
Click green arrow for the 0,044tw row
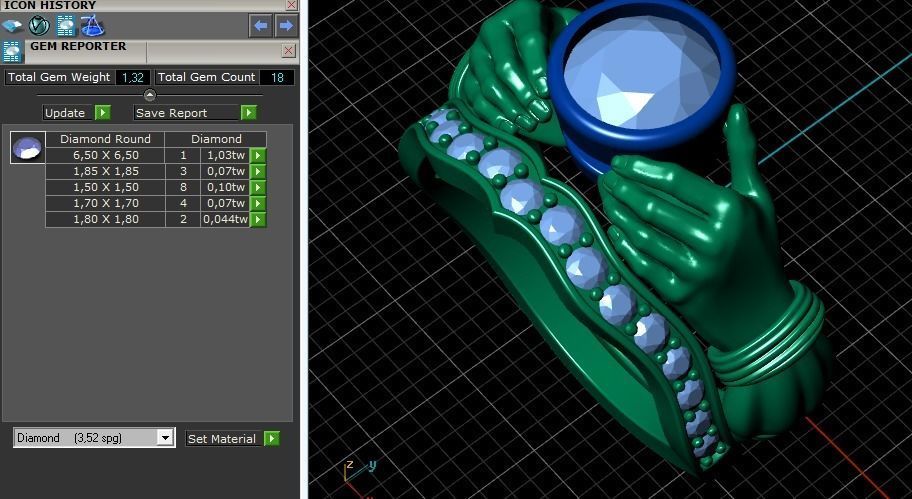(258, 219)
